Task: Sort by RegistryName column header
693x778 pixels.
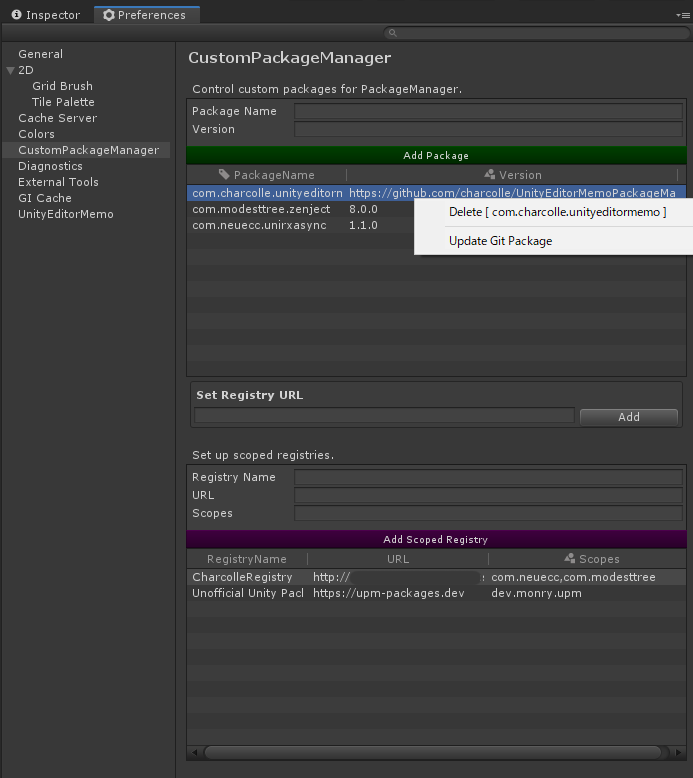Action: pyautogui.click(x=247, y=559)
